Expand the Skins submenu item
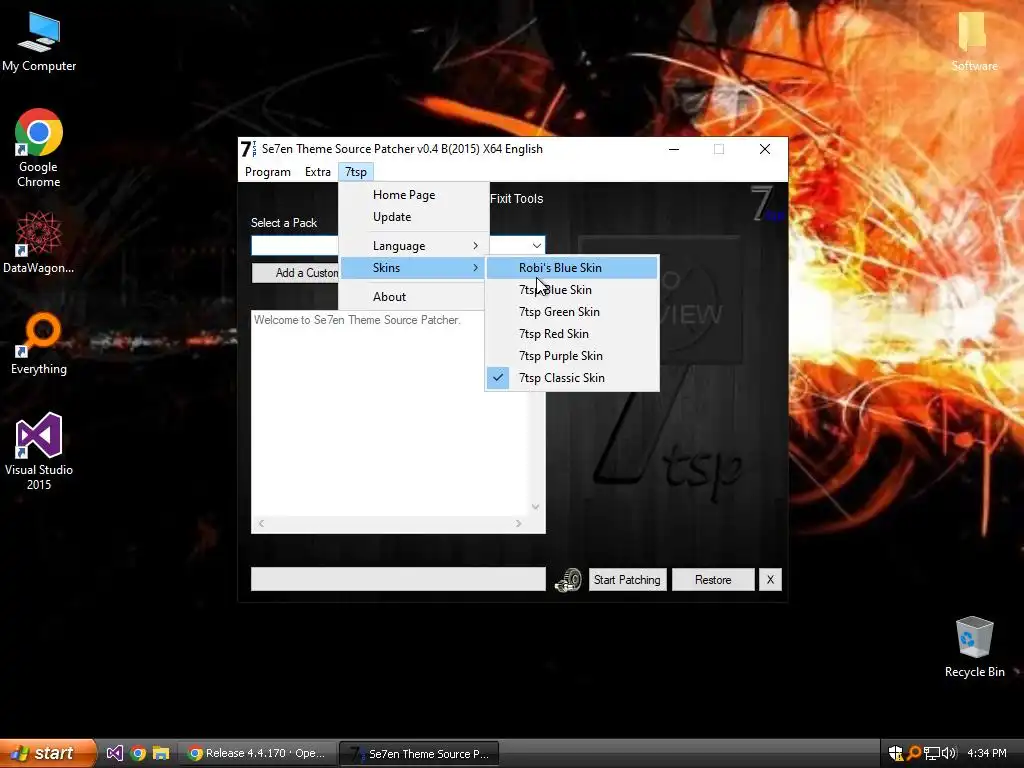Viewport: 1024px width, 768px height. pyautogui.click(x=414, y=268)
